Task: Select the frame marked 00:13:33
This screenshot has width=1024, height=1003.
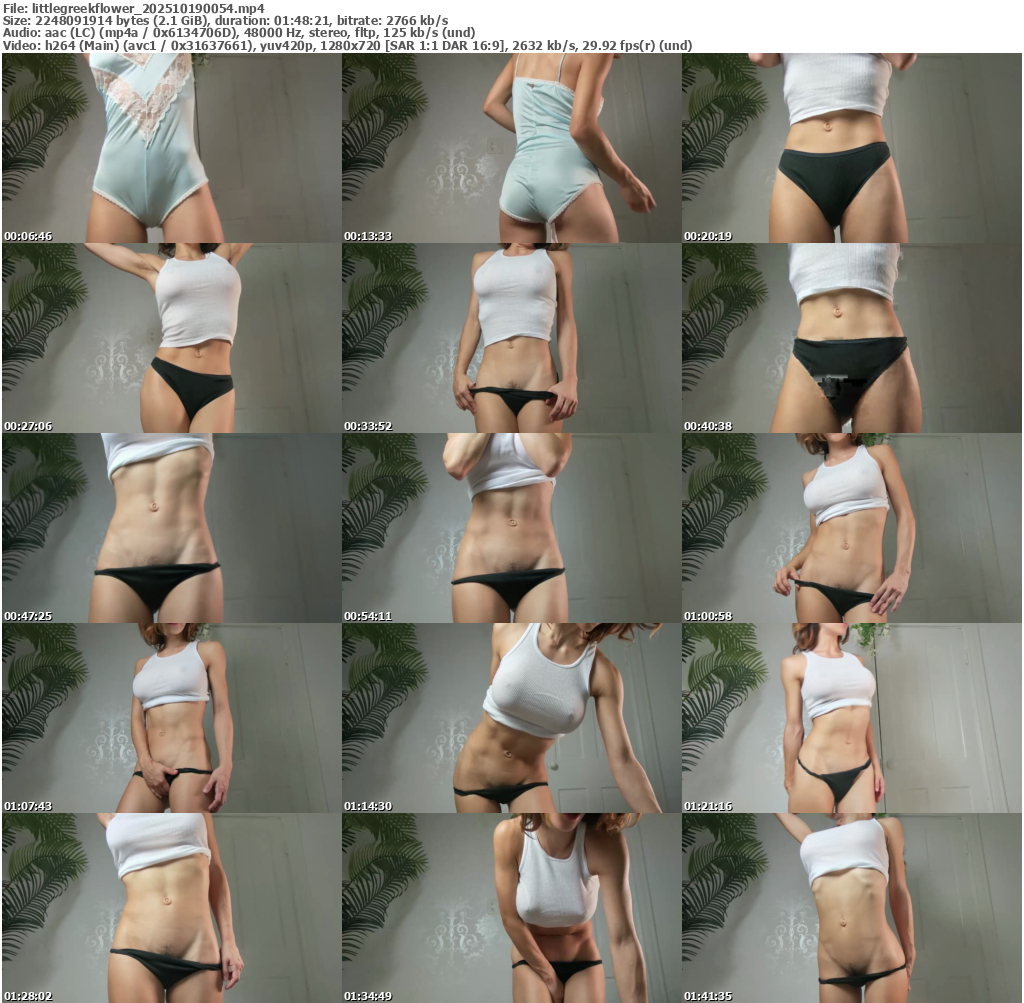Action: [511, 148]
